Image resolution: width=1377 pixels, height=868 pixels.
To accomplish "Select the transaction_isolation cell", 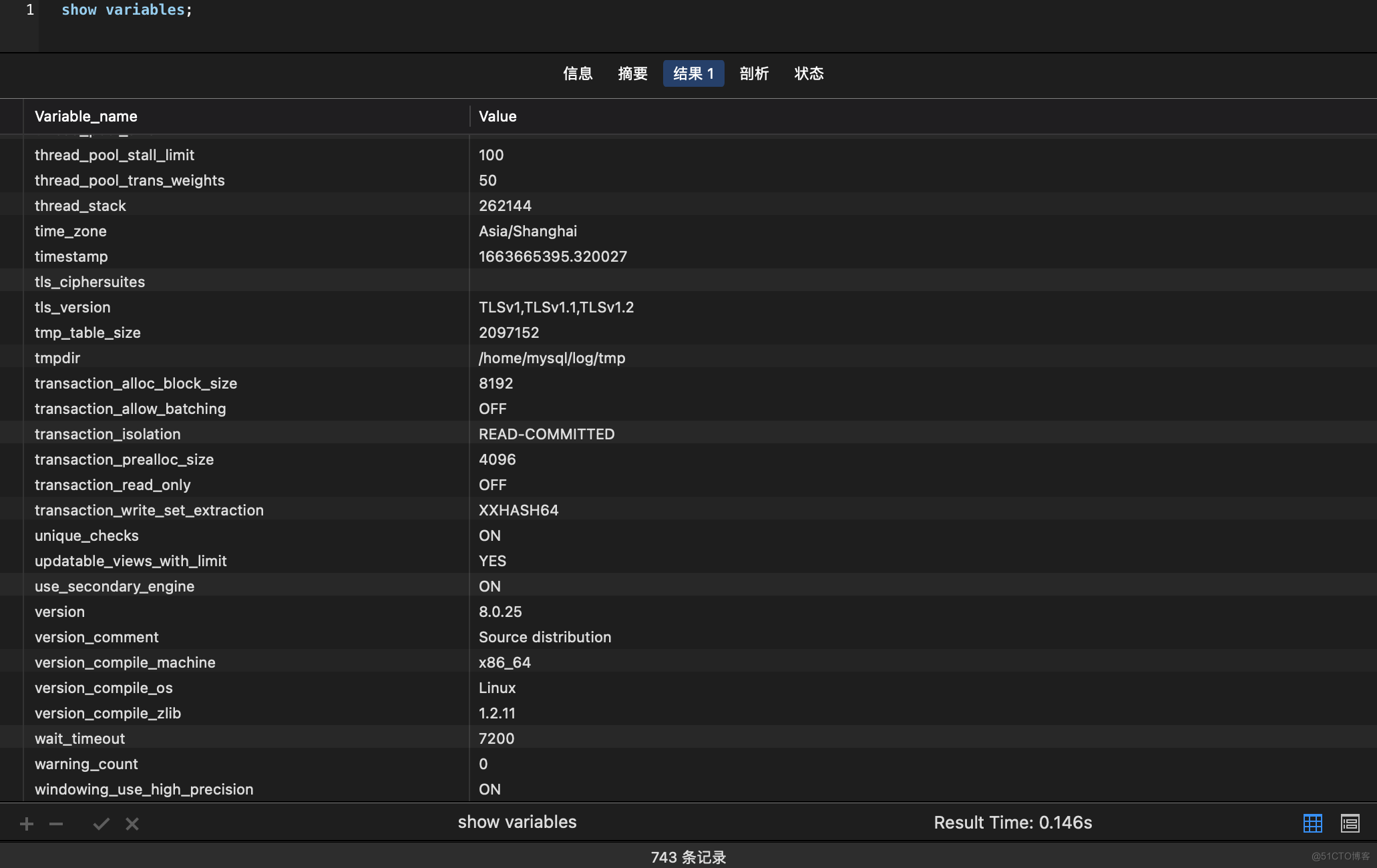I will click(x=108, y=434).
